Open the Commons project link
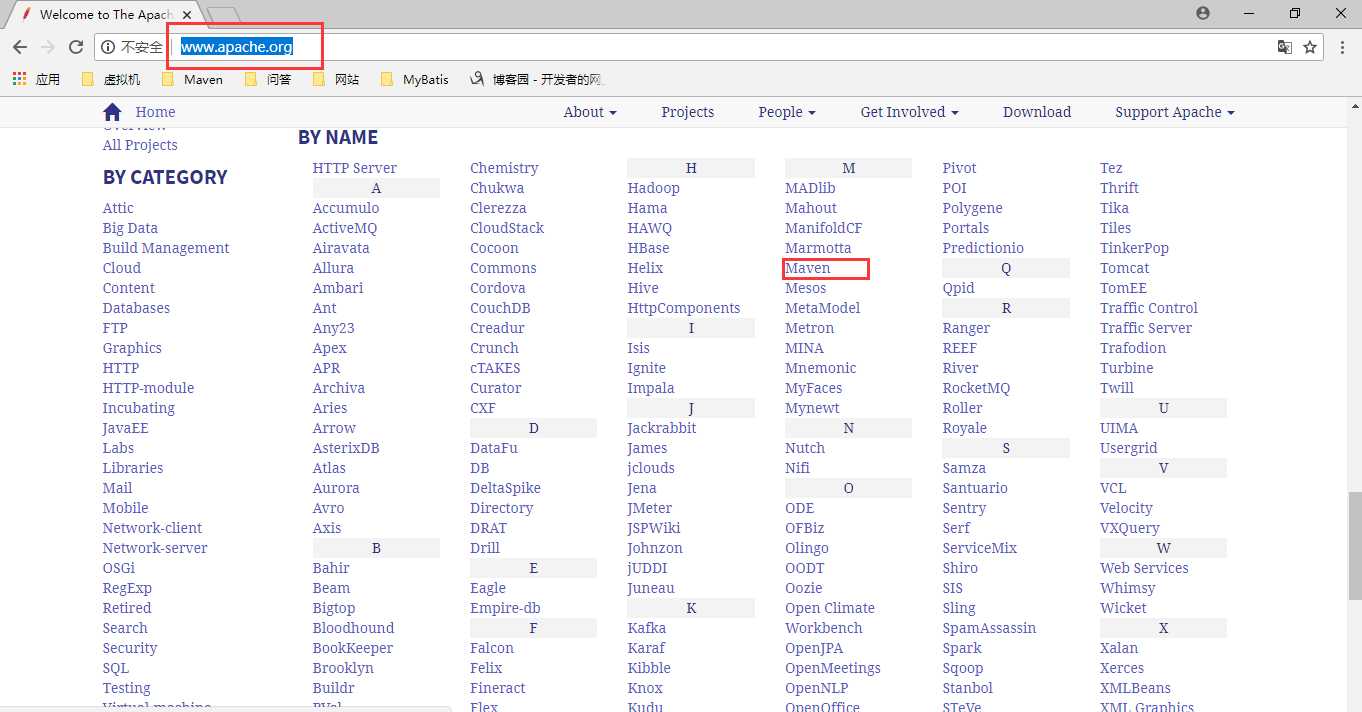This screenshot has width=1362, height=712. click(x=504, y=268)
